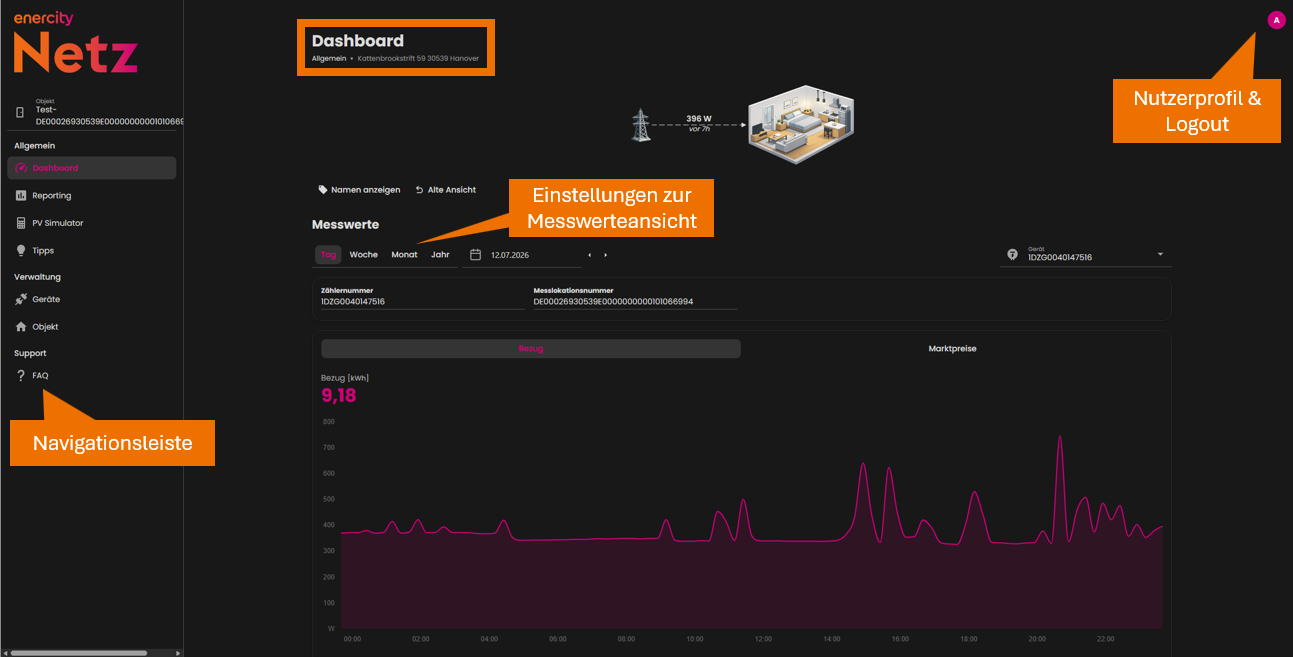Image resolution: width=1293 pixels, height=657 pixels.
Task: Open Dashboard via its gauge icon
Action: pos(21,168)
